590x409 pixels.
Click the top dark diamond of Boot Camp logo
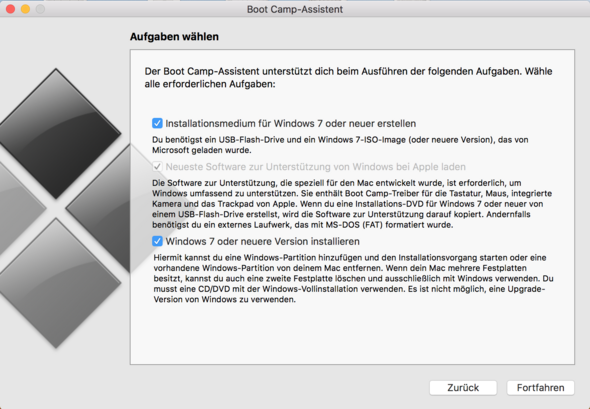pos(56,134)
